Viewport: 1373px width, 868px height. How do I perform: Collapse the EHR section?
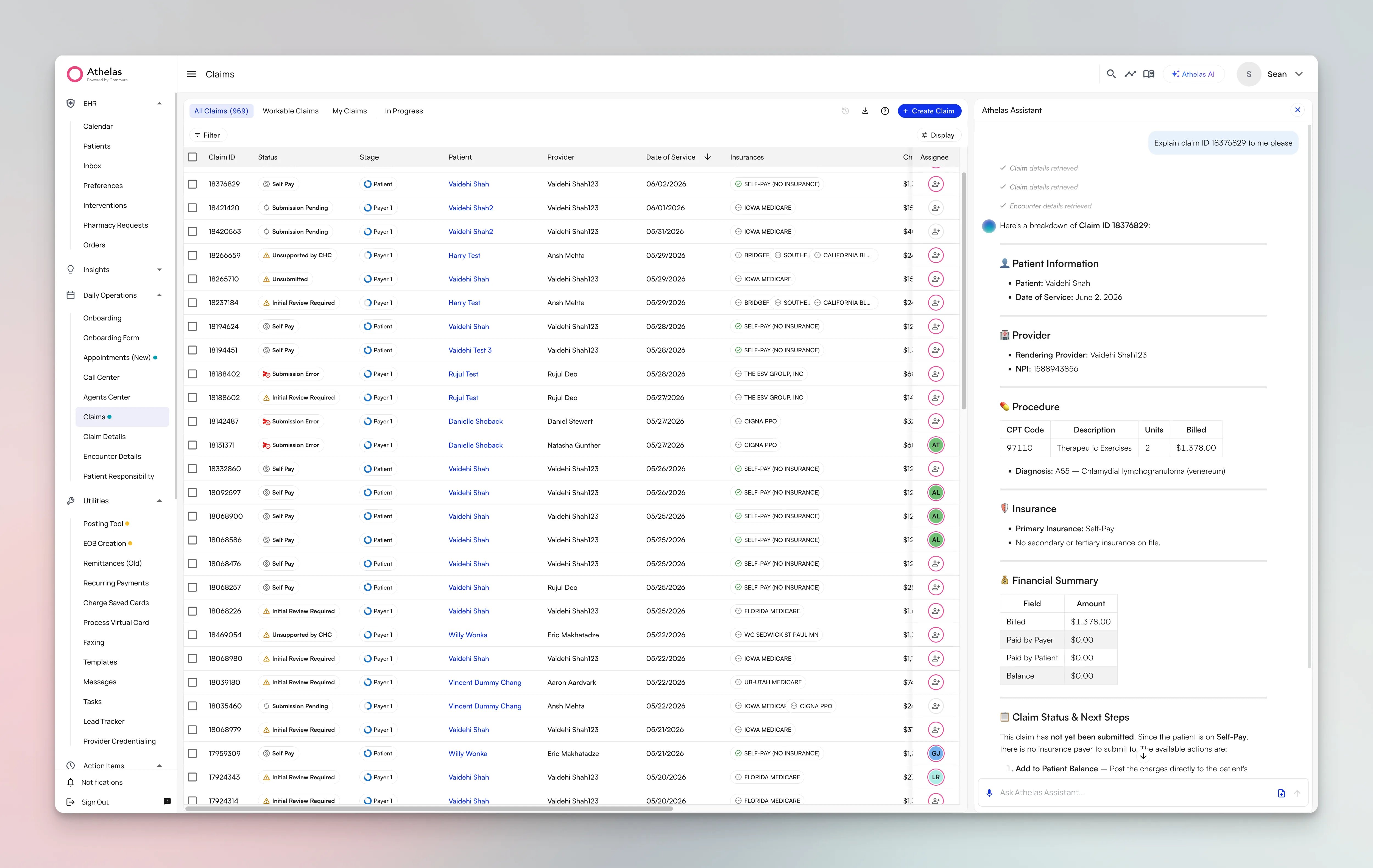pyautogui.click(x=159, y=103)
